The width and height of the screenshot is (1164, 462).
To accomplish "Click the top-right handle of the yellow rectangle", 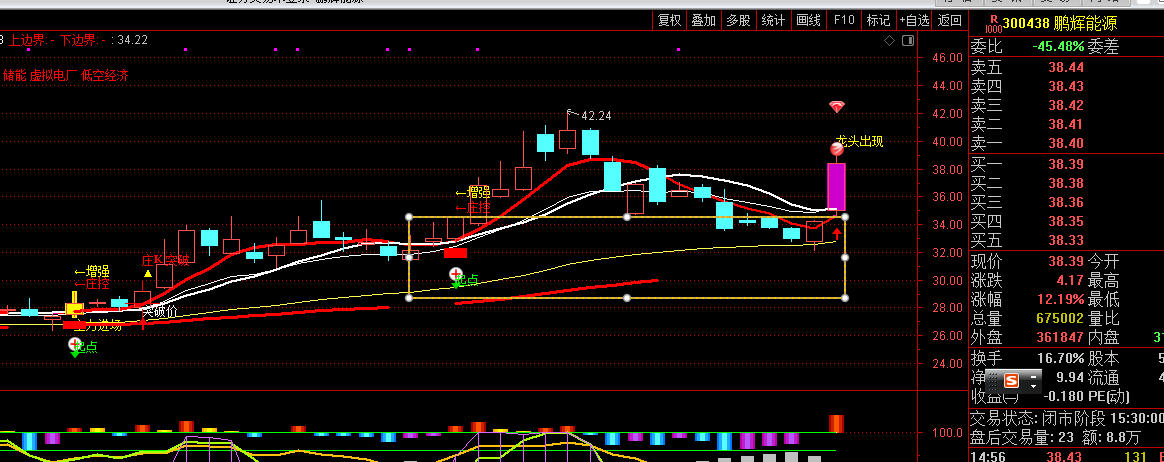I will (x=845, y=217).
